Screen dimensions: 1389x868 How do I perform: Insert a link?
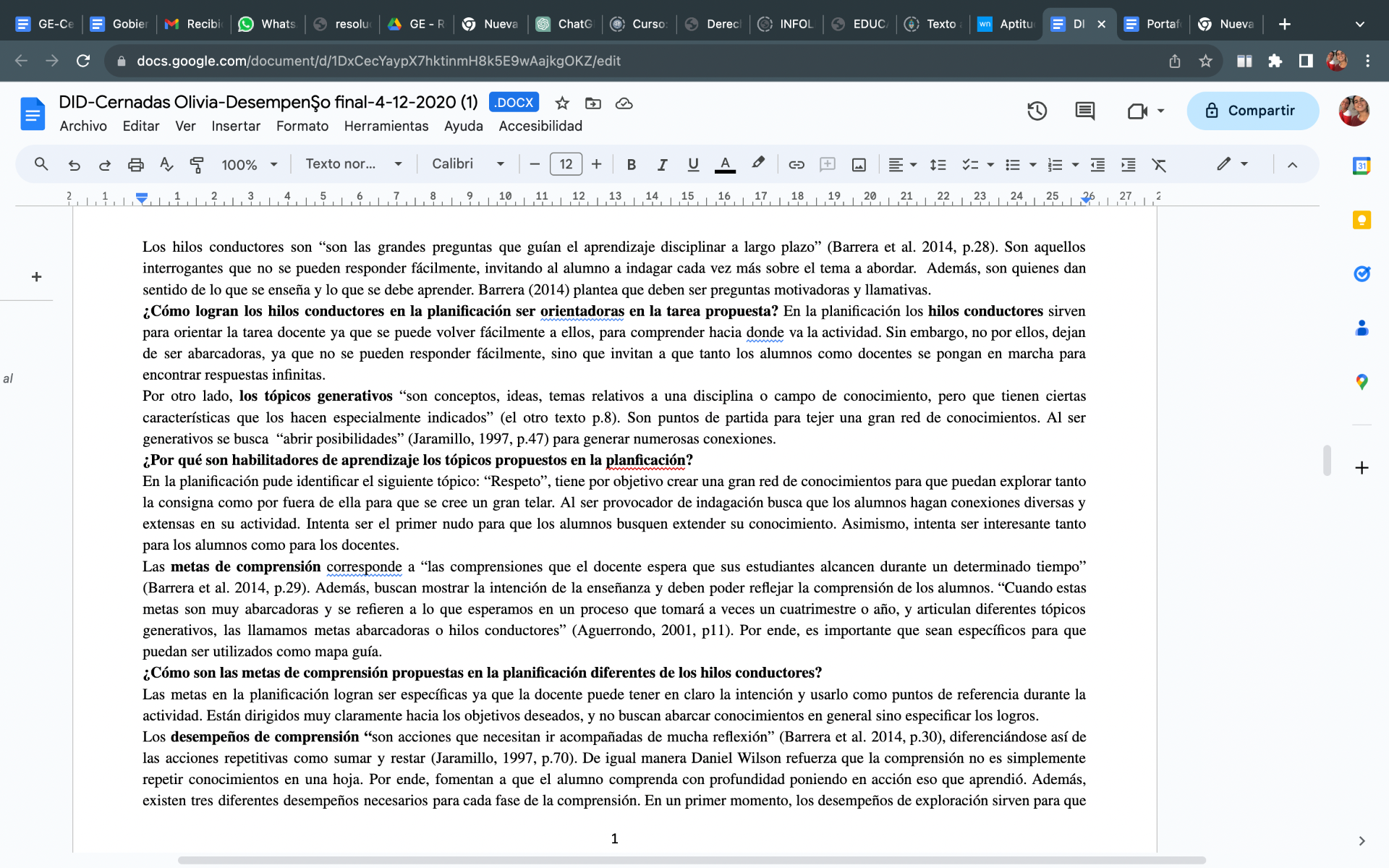pyautogui.click(x=797, y=165)
